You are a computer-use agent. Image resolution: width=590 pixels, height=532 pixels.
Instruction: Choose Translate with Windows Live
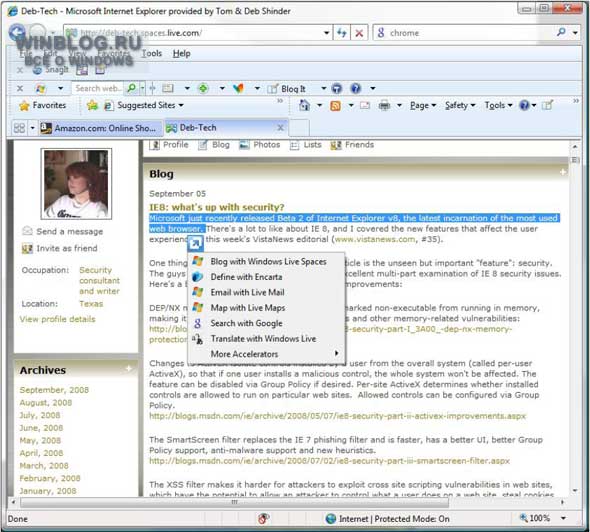tap(266, 339)
